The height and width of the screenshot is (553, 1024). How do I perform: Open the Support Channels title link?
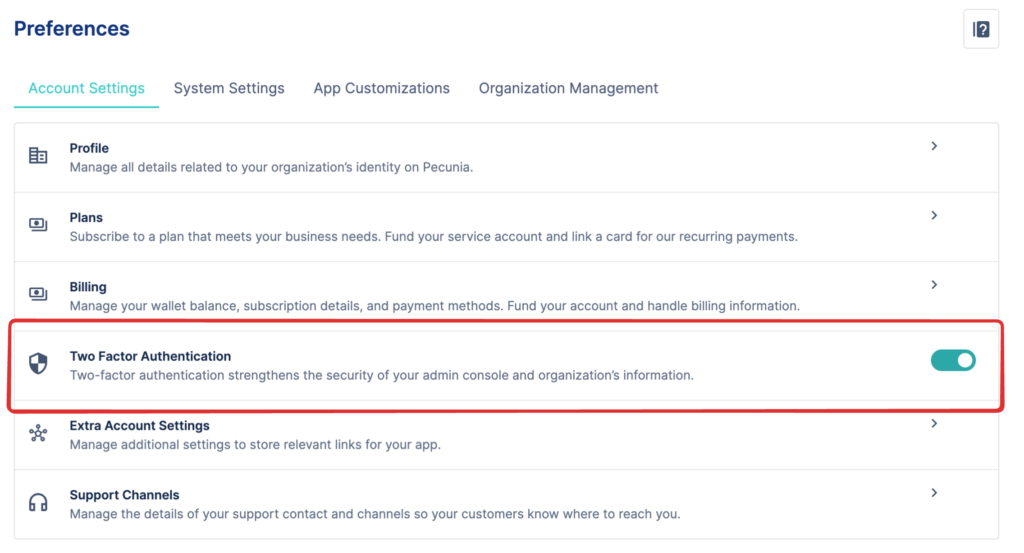125,495
